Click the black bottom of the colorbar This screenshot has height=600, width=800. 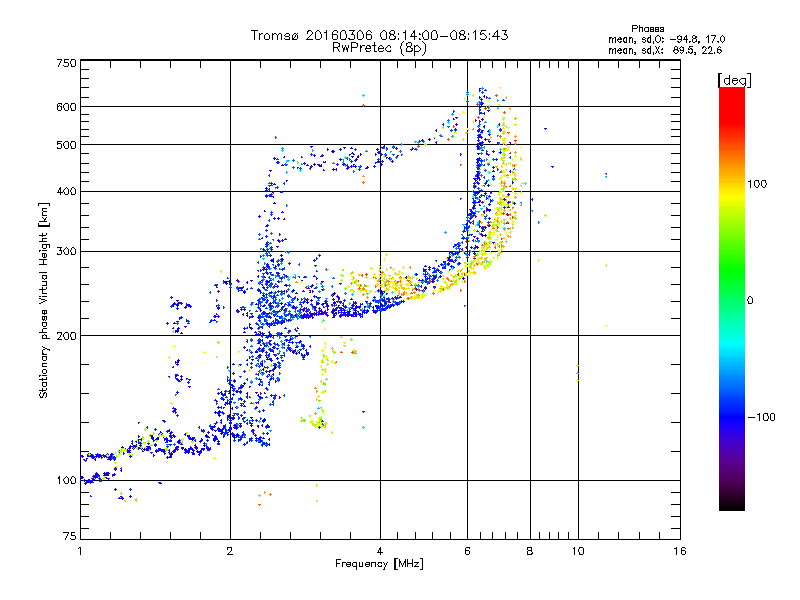(x=732, y=503)
